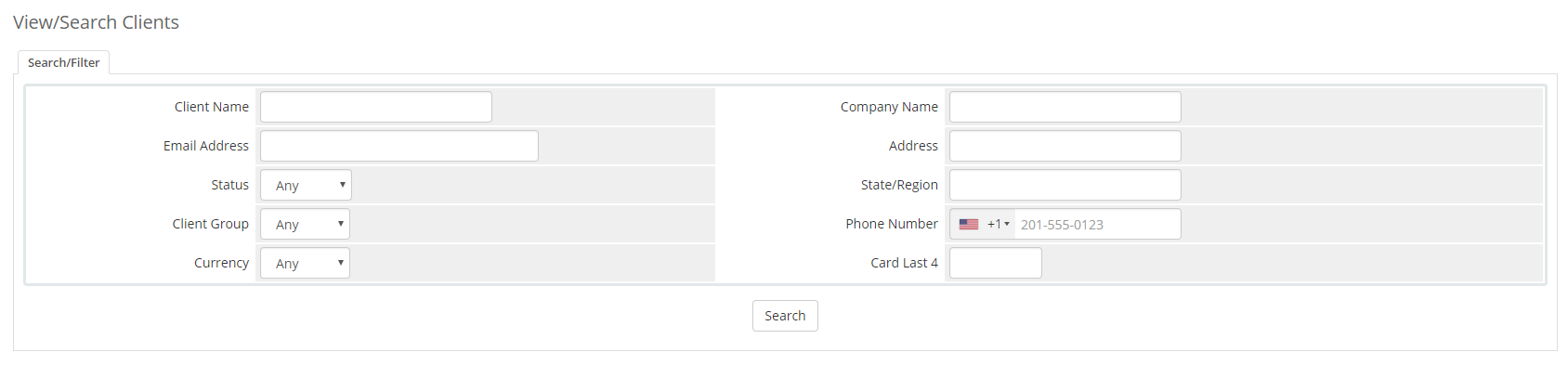Open the Client Group dropdown

305,224
